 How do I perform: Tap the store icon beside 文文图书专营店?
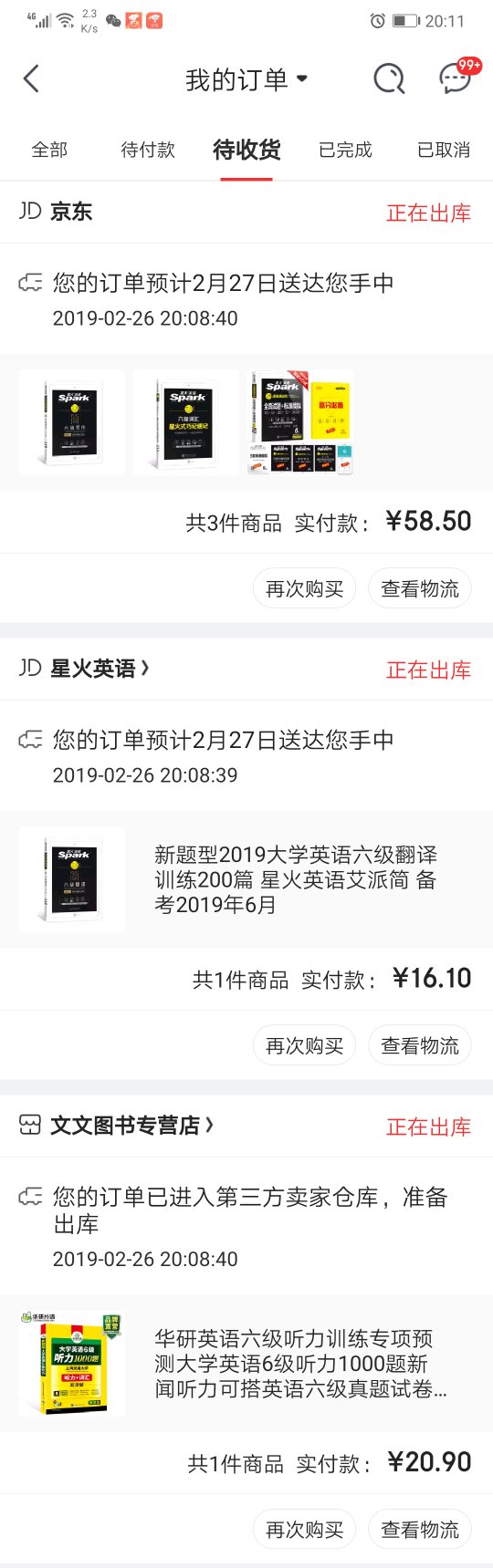[30, 1125]
